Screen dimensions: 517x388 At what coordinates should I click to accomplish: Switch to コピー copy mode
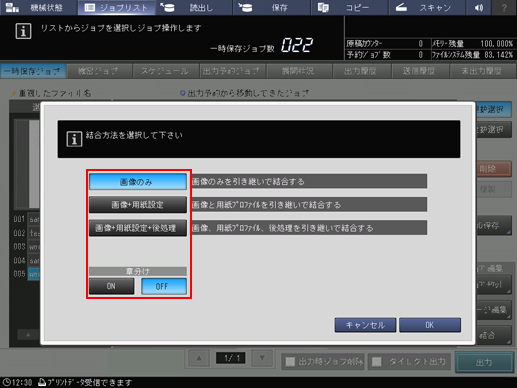pos(349,7)
